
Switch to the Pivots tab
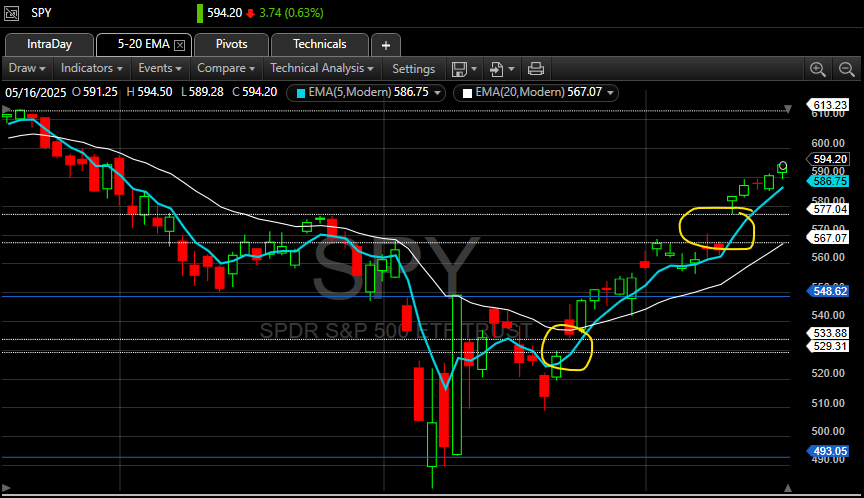[x=231, y=44]
